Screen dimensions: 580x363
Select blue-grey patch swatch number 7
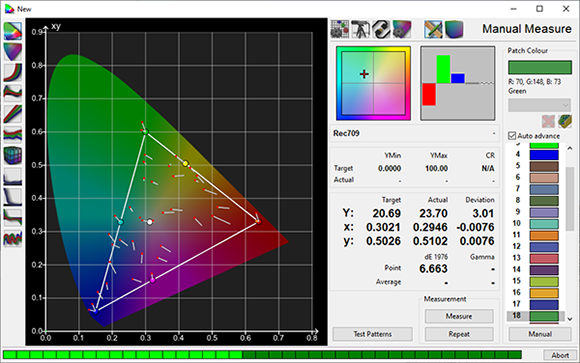[544, 189]
